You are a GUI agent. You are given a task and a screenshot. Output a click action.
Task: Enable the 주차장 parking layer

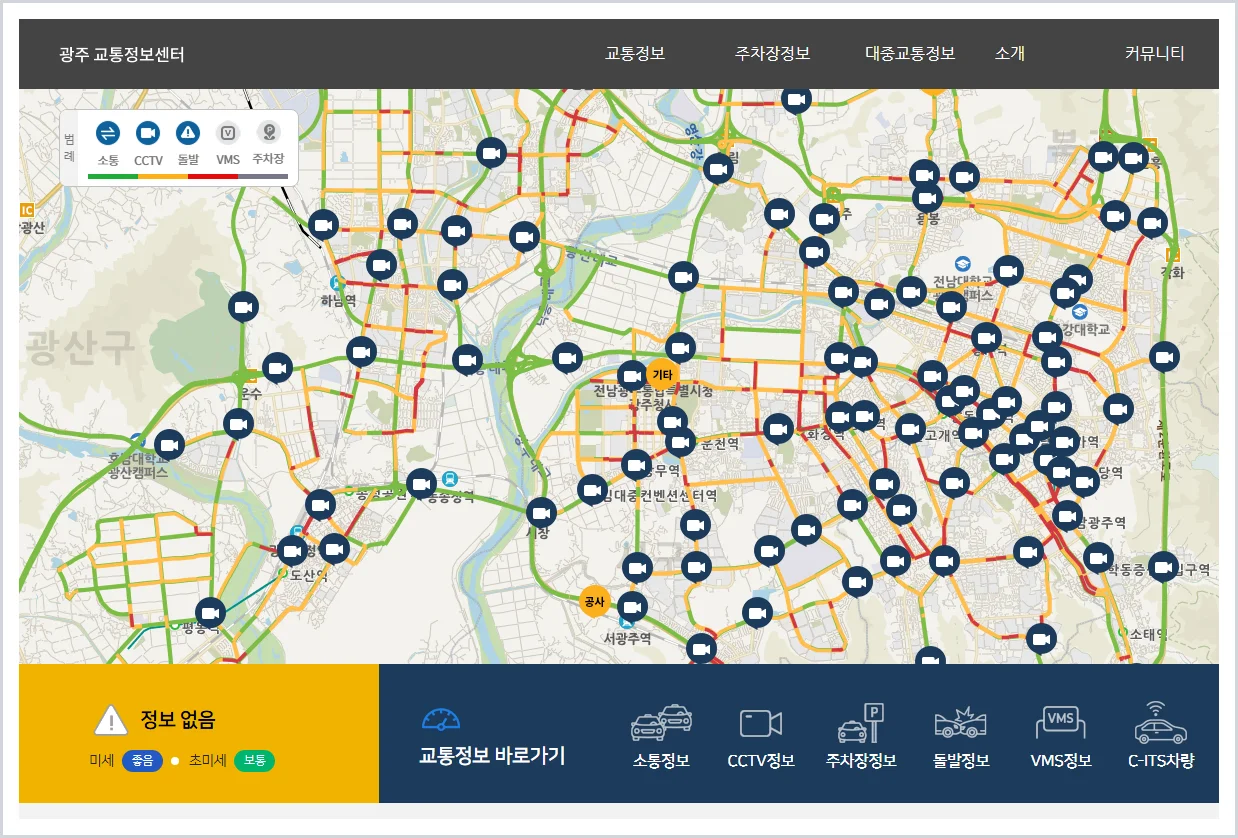pos(268,133)
